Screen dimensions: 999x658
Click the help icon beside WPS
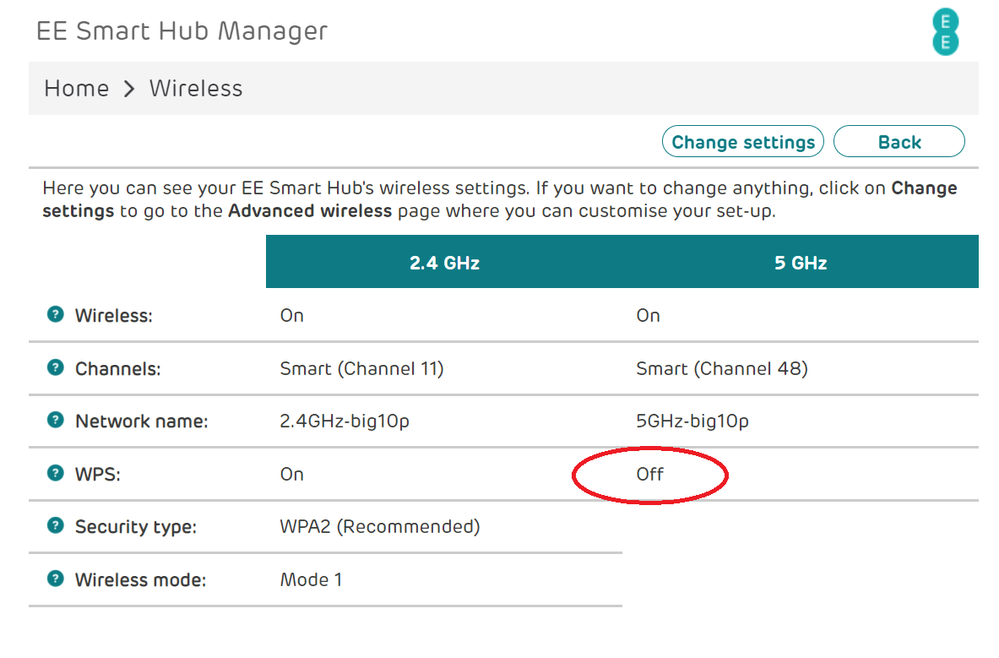click(55, 473)
